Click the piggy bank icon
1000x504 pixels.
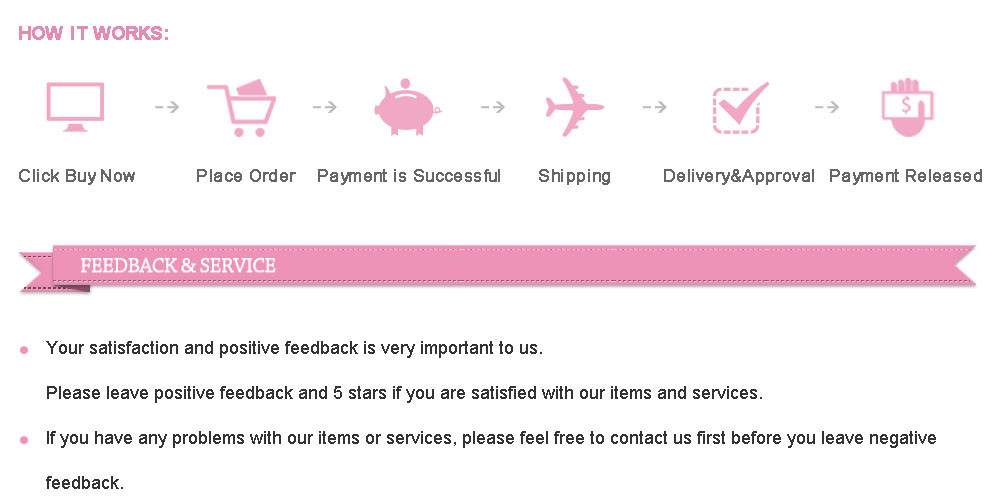pos(407,107)
